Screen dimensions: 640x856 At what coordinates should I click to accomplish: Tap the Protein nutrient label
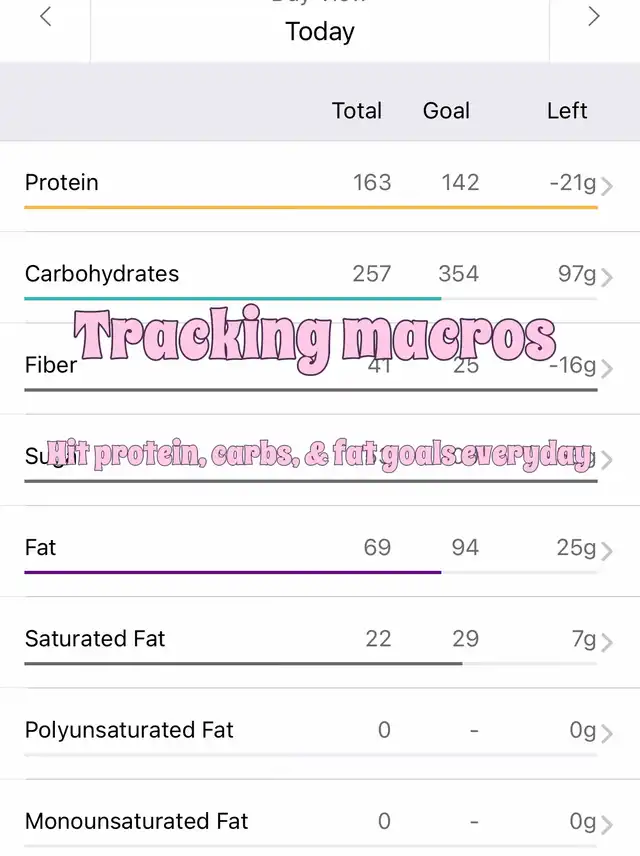coord(62,182)
